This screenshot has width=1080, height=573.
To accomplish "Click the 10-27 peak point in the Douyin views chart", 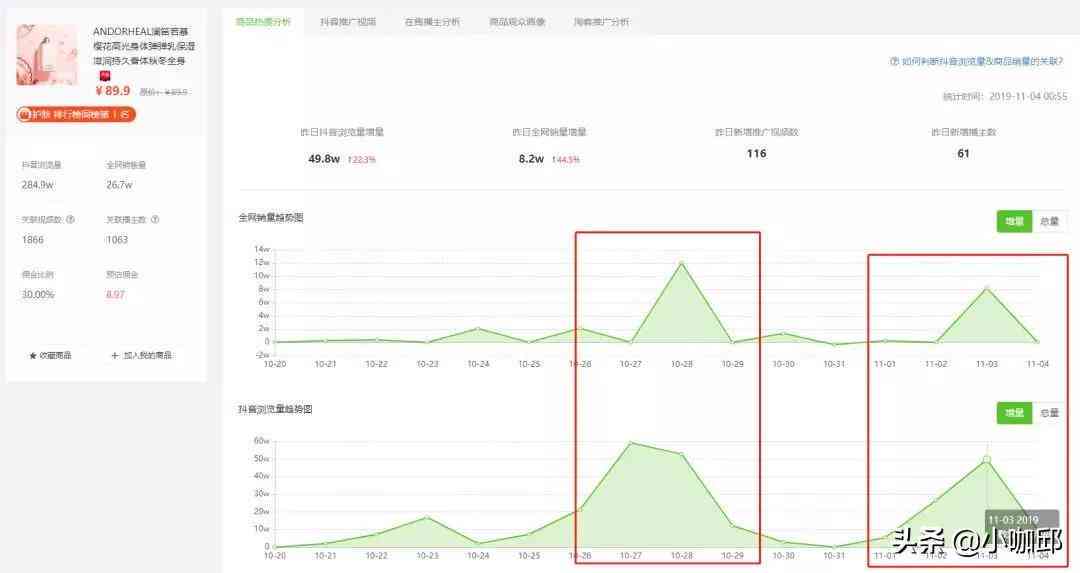I will pyautogui.click(x=630, y=443).
